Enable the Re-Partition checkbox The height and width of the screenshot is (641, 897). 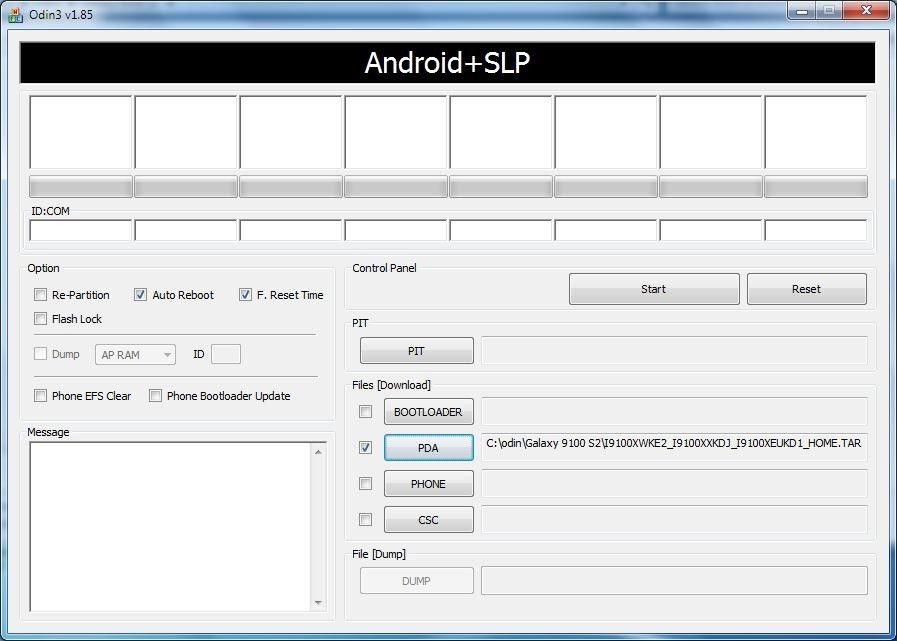40,295
